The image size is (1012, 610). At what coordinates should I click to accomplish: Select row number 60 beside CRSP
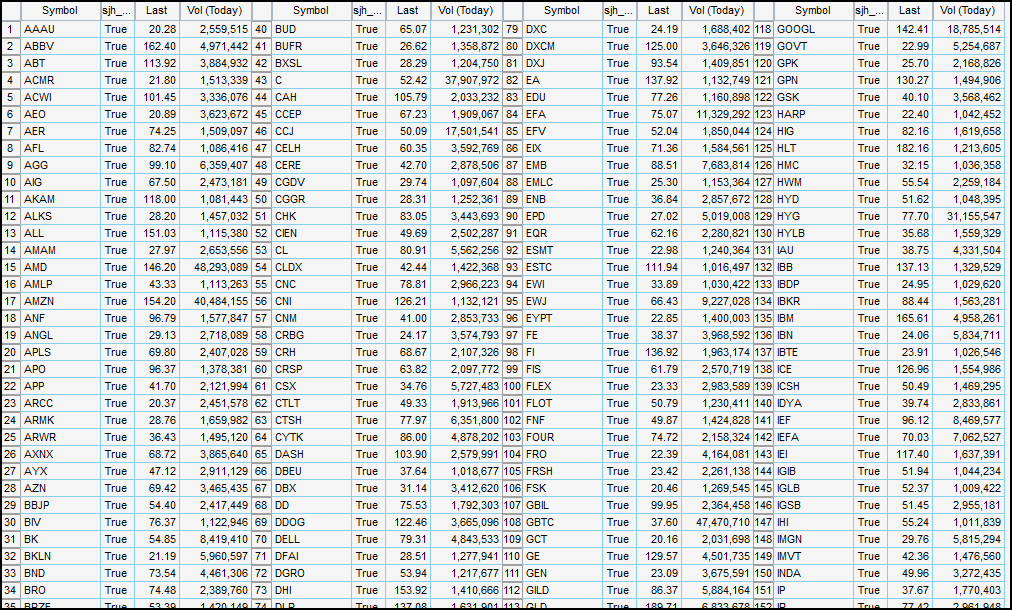coord(261,369)
